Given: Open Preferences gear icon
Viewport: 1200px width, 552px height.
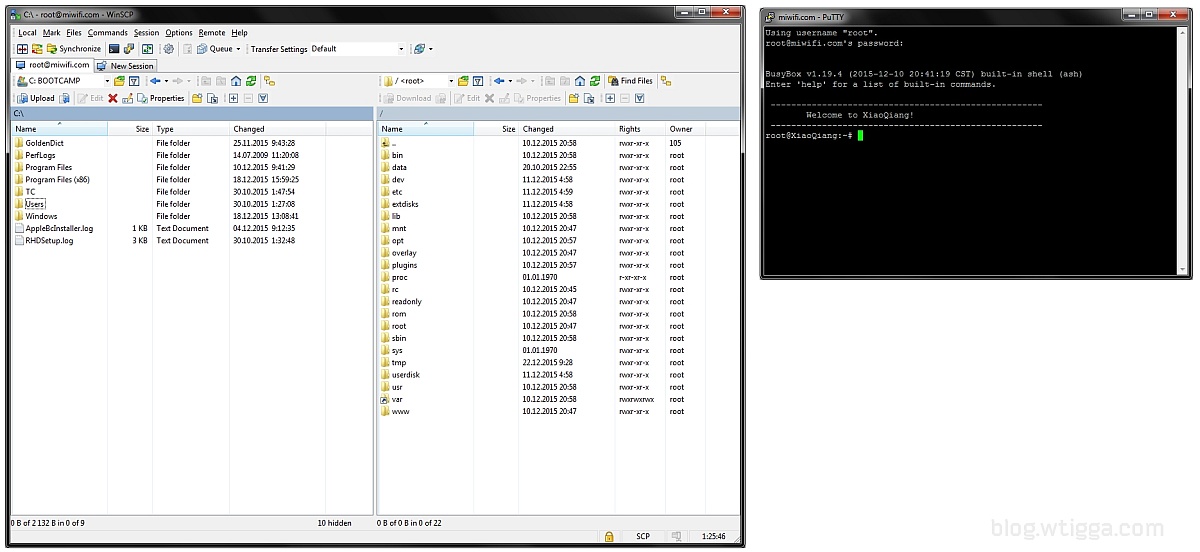Looking at the screenshot, I should coord(168,49).
